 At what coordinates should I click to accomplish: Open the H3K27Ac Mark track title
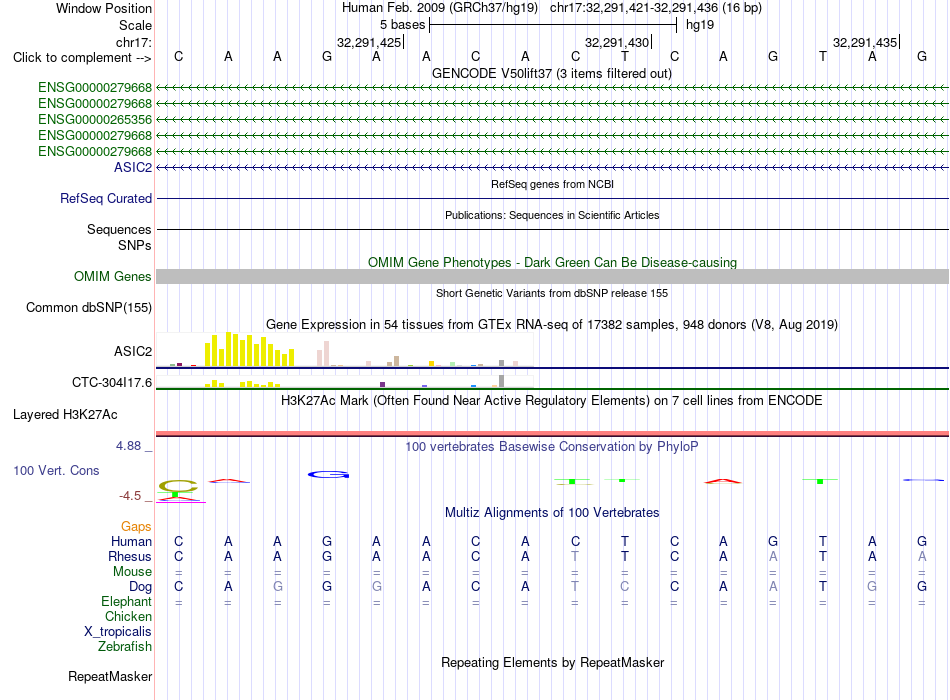pyautogui.click(x=552, y=401)
